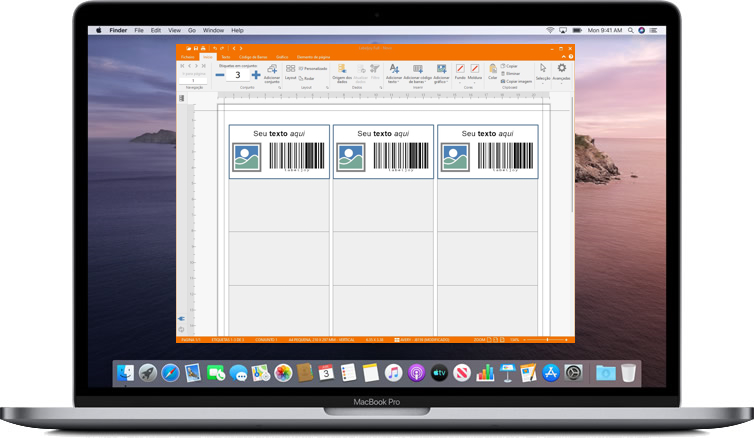Click Personalizado layout option
Screen dimensions: 754x438
coord(313,69)
